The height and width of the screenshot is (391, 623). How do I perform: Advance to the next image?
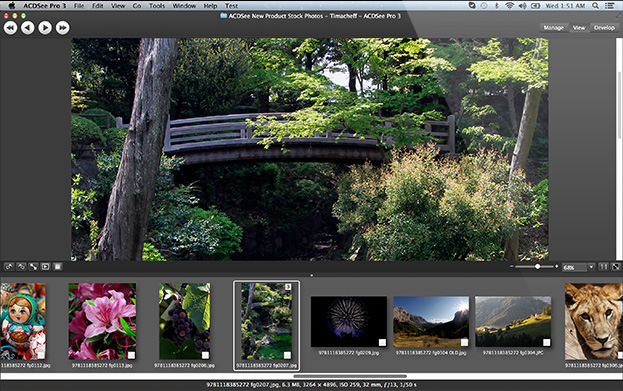[x=45, y=28]
